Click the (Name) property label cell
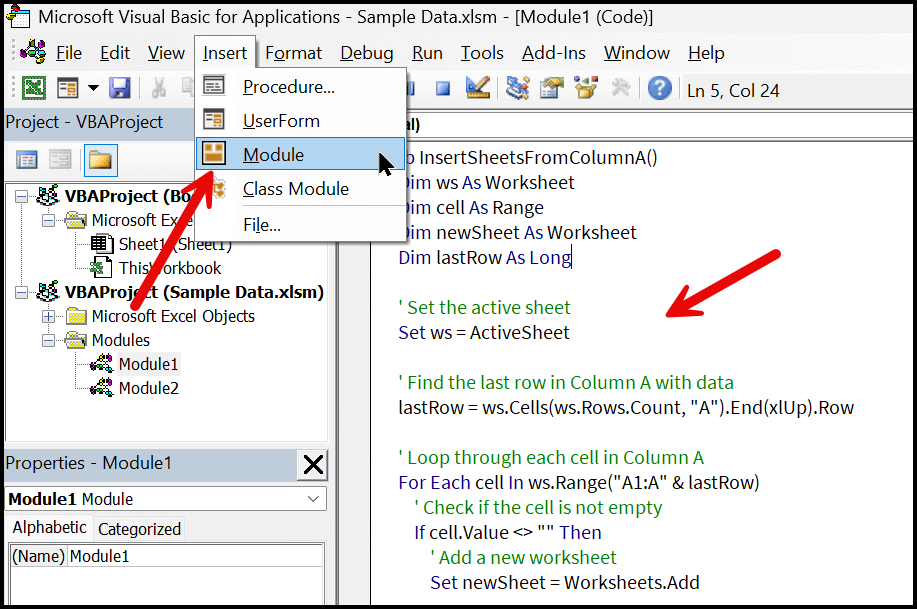The height and width of the screenshot is (609, 917). 38,556
